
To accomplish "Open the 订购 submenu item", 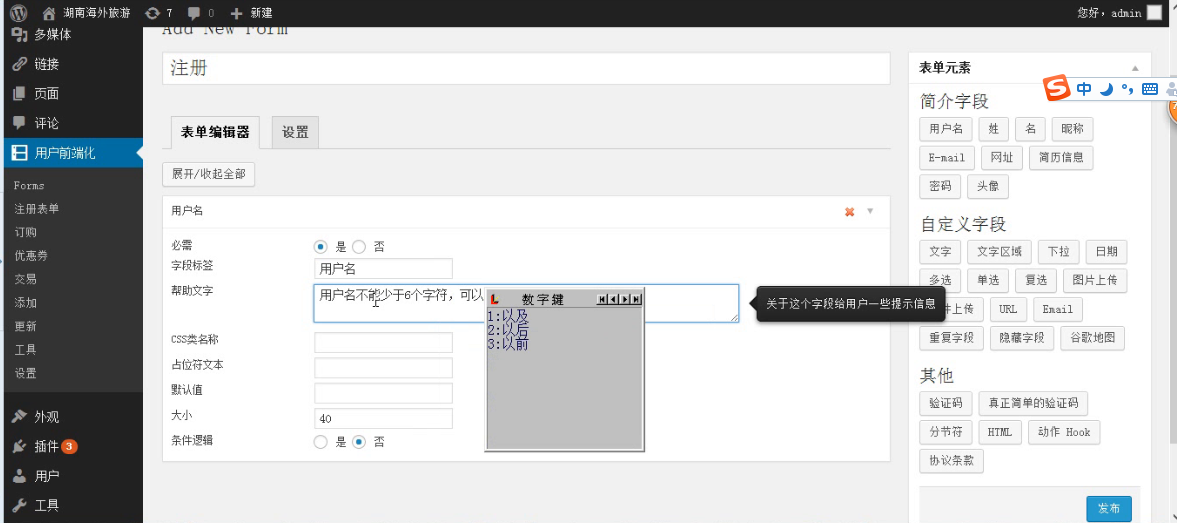I will click(x=25, y=232).
